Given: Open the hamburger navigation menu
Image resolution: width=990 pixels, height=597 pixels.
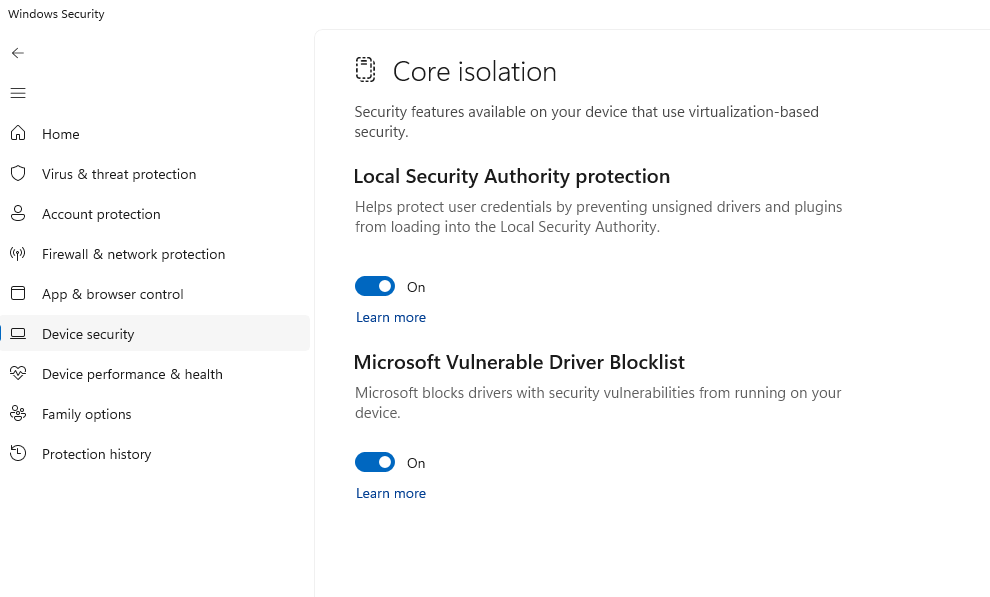Looking at the screenshot, I should click(18, 93).
